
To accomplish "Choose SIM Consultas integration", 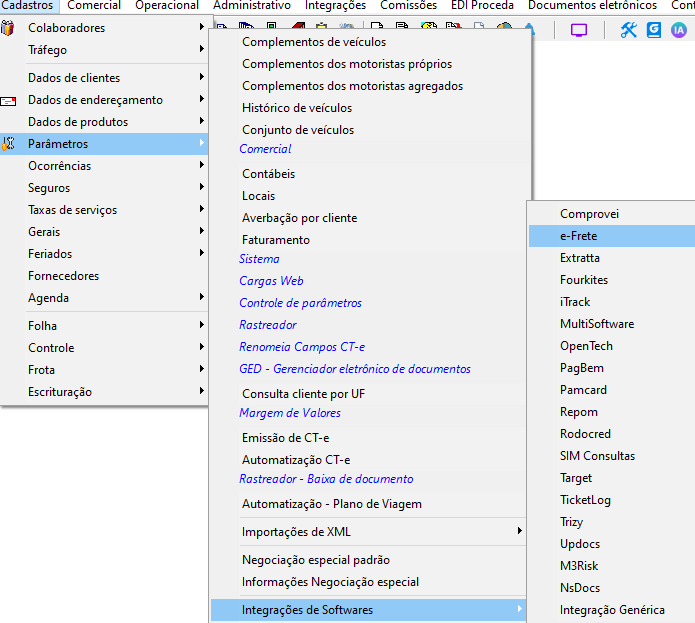I will tap(597, 456).
